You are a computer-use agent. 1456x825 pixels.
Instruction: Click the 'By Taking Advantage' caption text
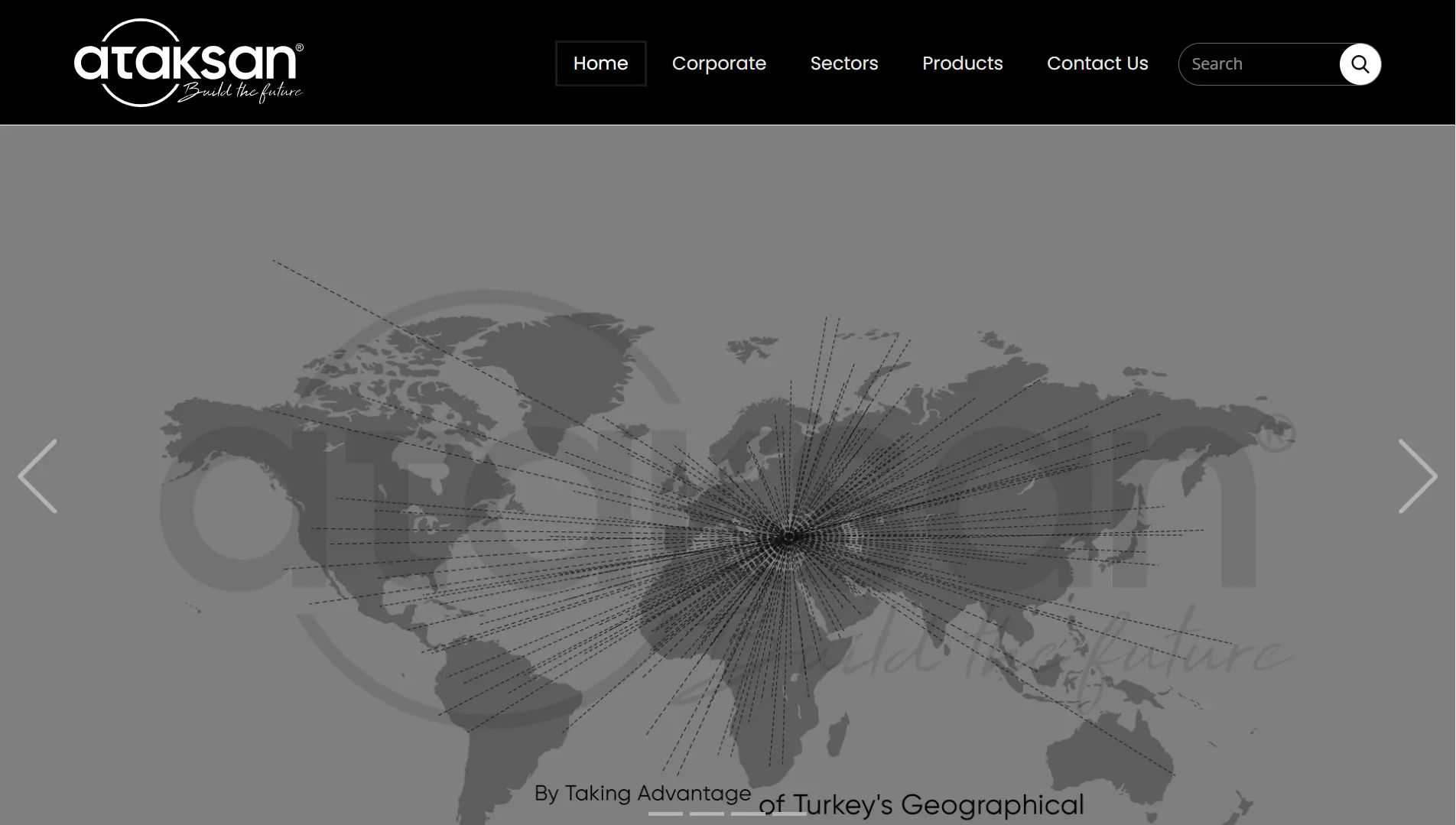point(642,793)
